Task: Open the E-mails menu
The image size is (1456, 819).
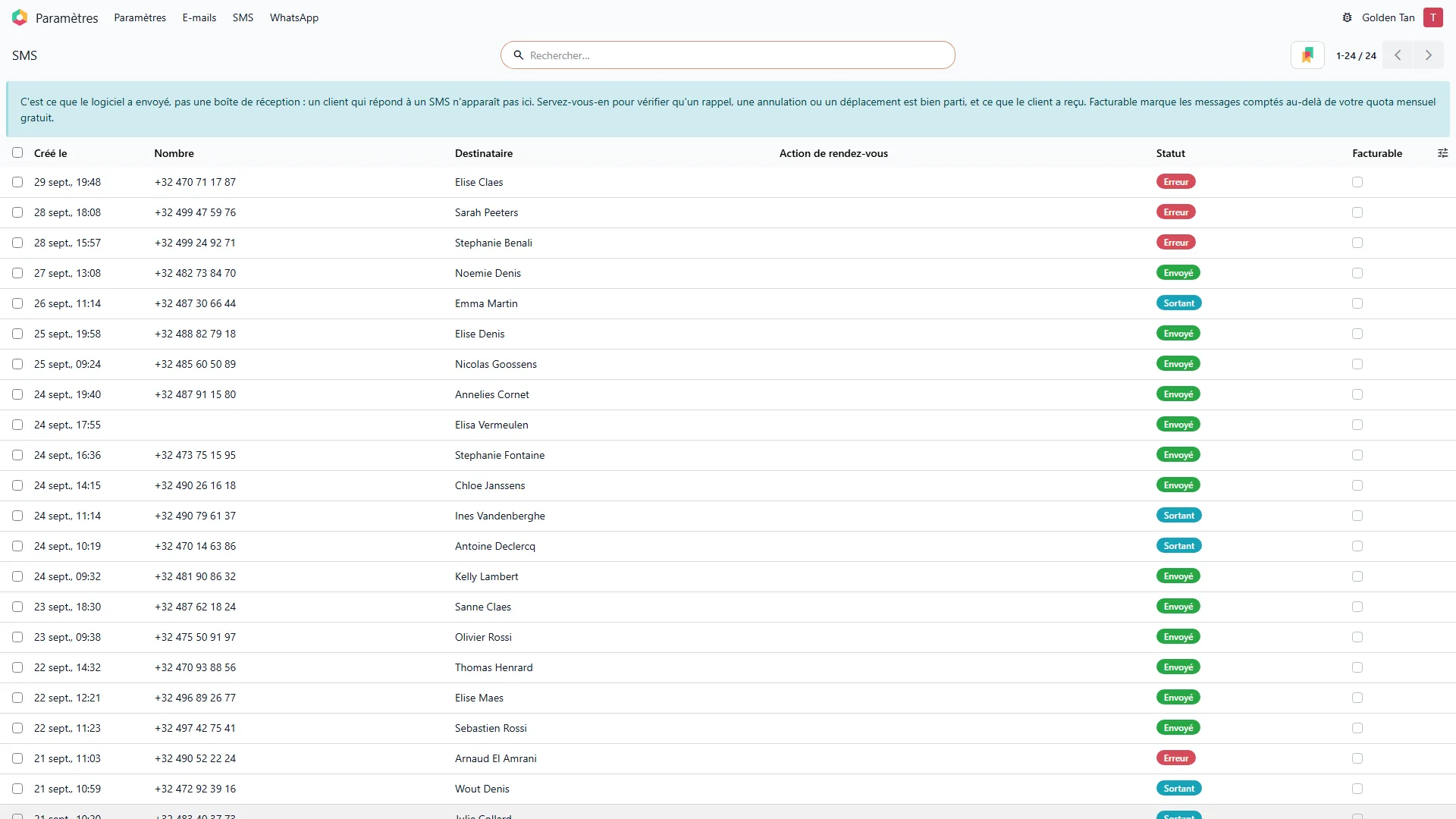Action: [x=199, y=17]
